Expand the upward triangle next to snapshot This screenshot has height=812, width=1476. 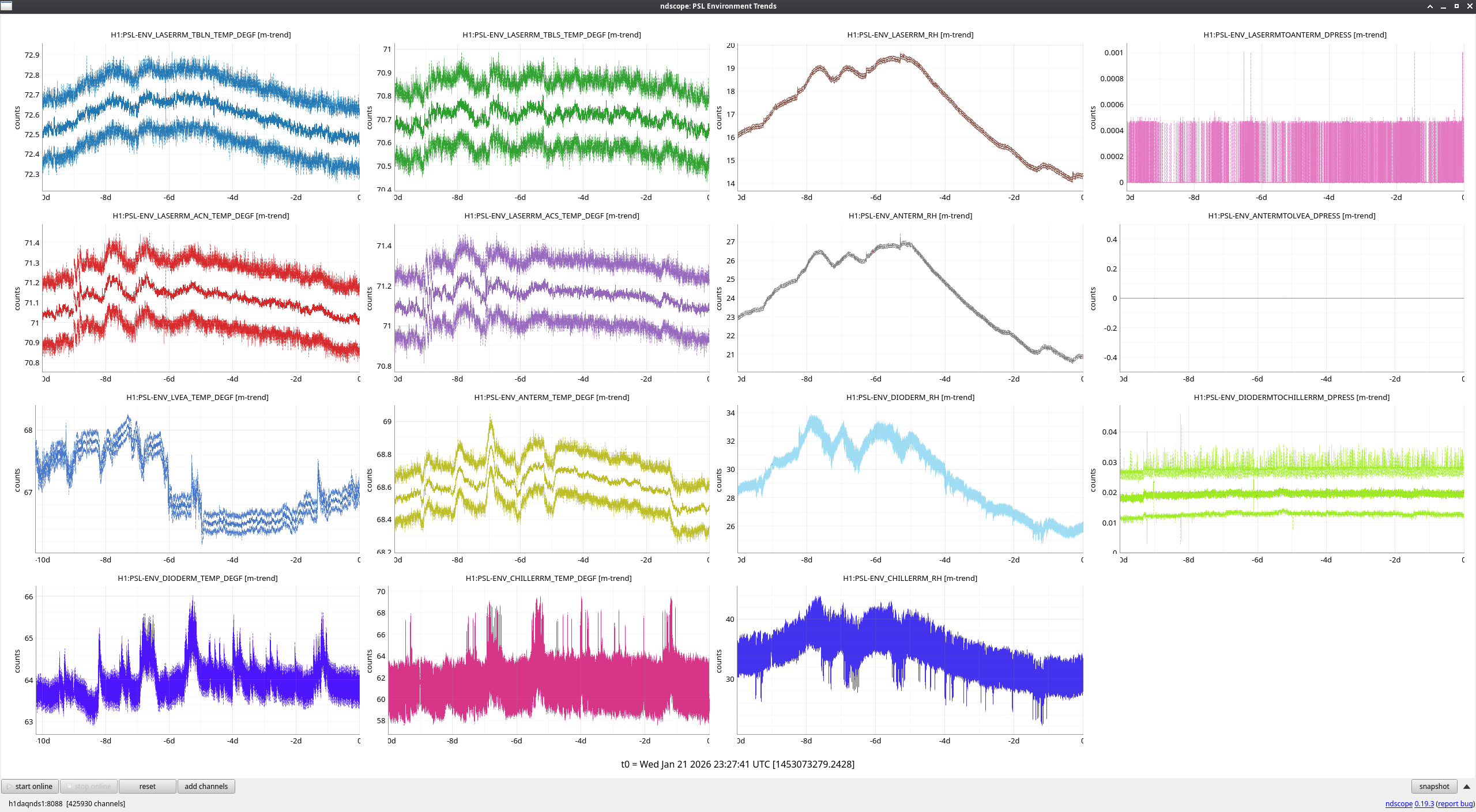[1466, 787]
